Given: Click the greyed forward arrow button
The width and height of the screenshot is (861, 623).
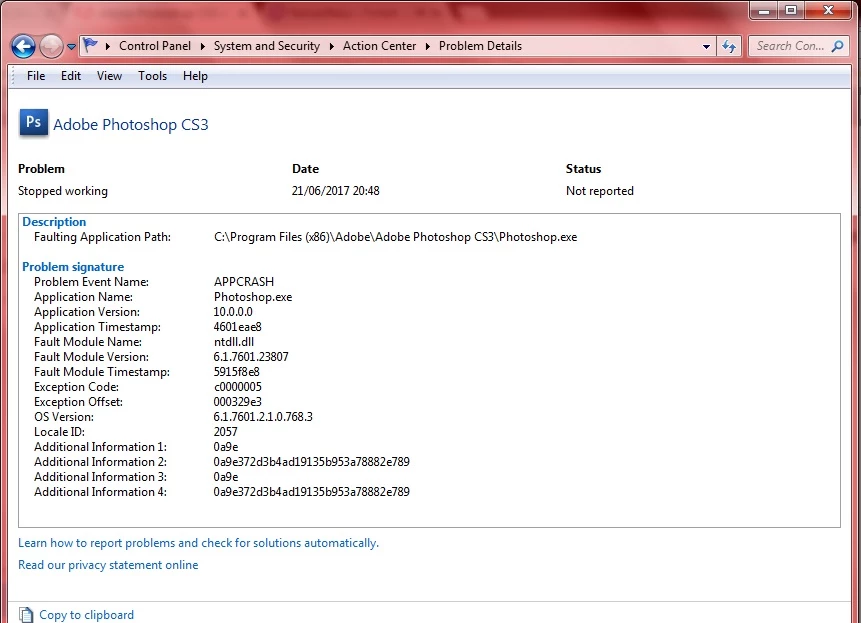Looking at the screenshot, I should point(52,46).
